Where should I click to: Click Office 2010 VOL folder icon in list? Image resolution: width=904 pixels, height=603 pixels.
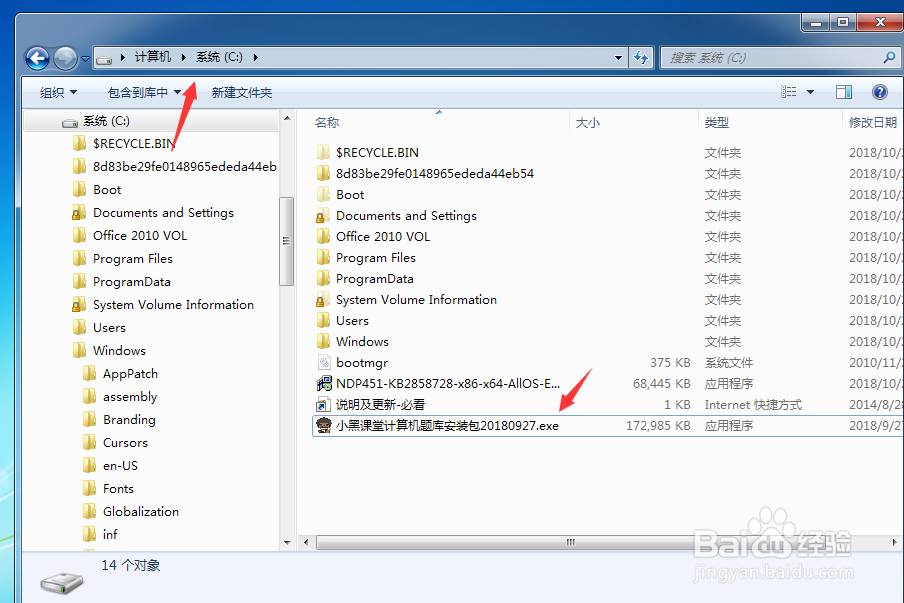(x=323, y=236)
